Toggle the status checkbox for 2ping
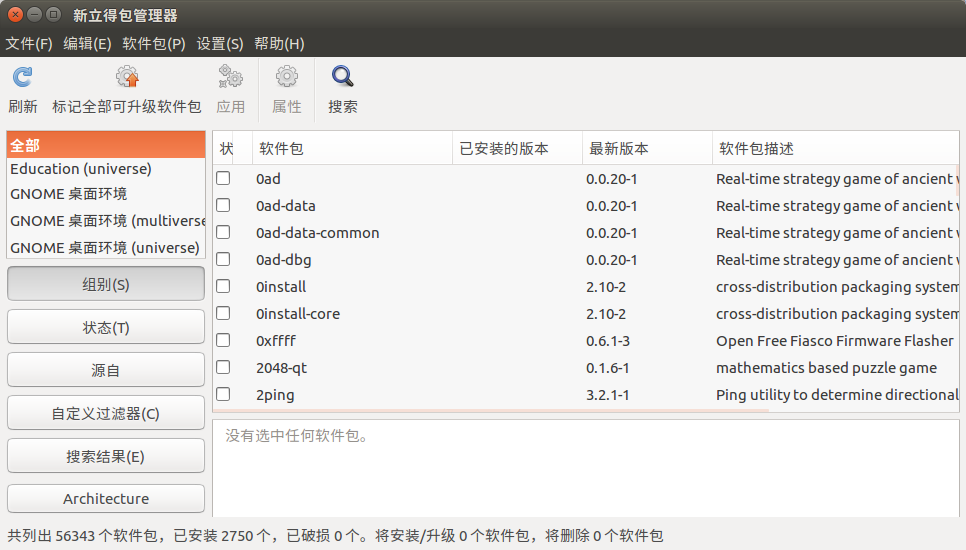 [223, 394]
